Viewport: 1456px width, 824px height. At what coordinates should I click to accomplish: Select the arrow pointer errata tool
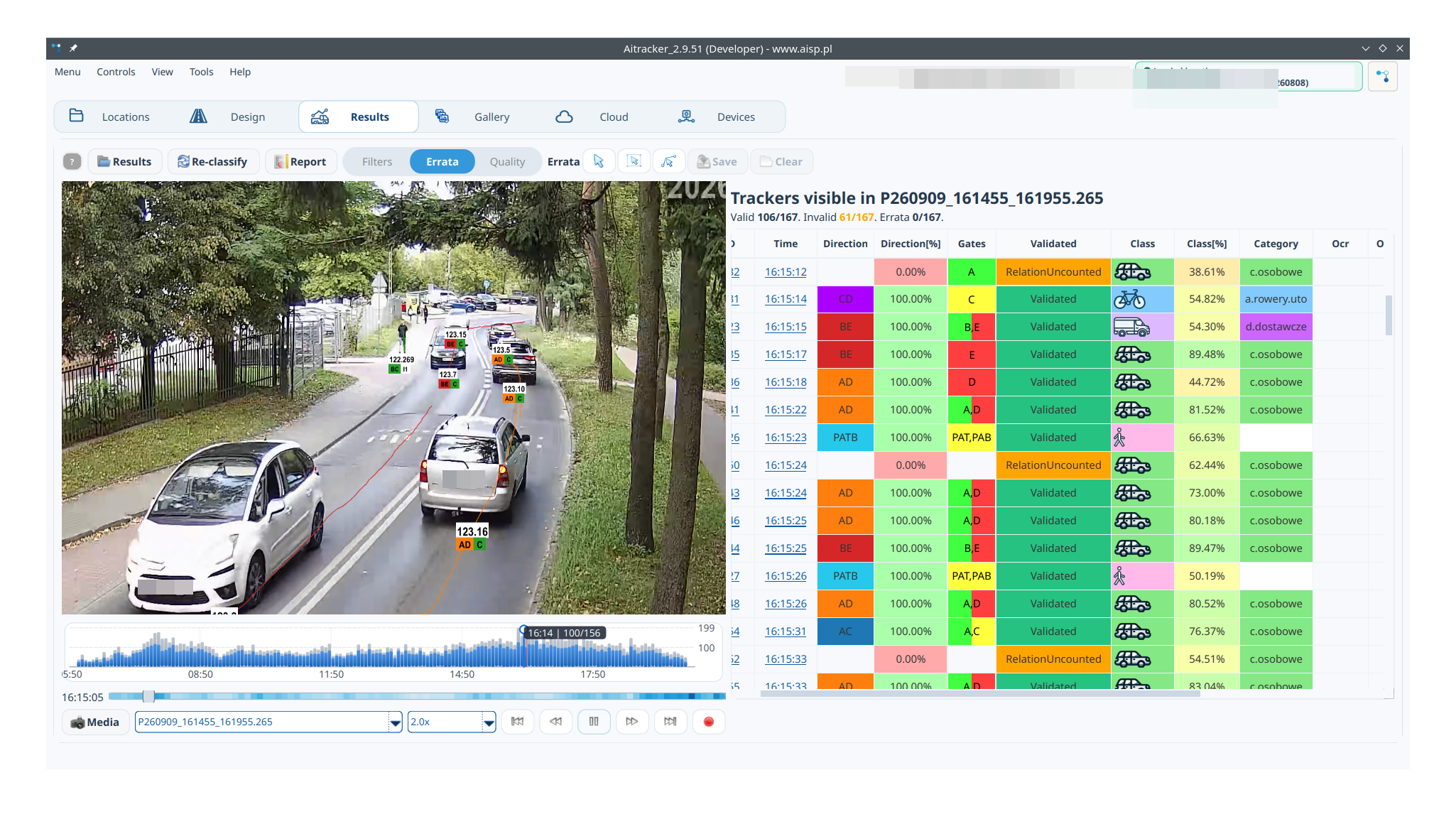coord(599,162)
